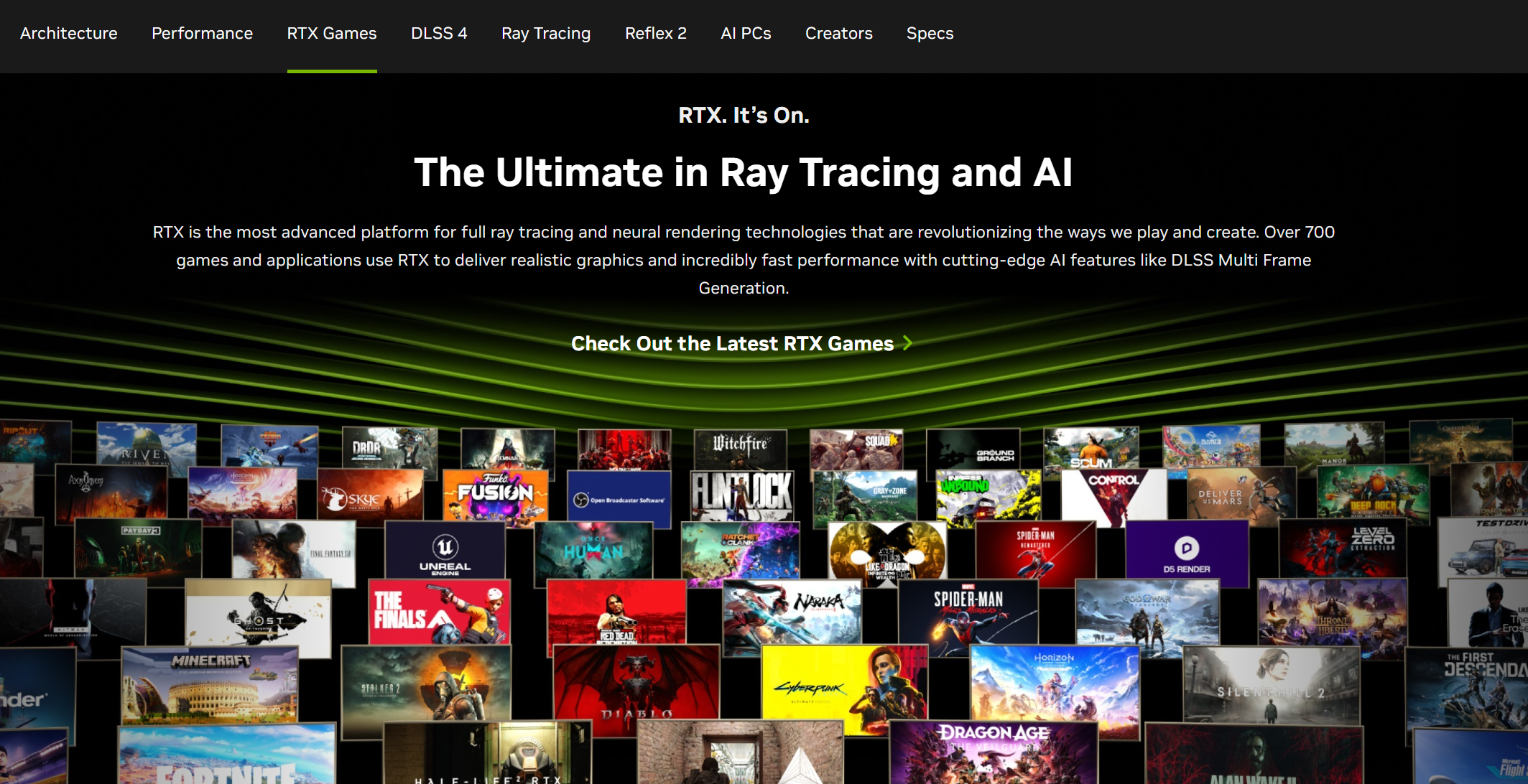This screenshot has height=784, width=1528.
Task: Click the Funko Fusion game tile
Action: (x=496, y=494)
